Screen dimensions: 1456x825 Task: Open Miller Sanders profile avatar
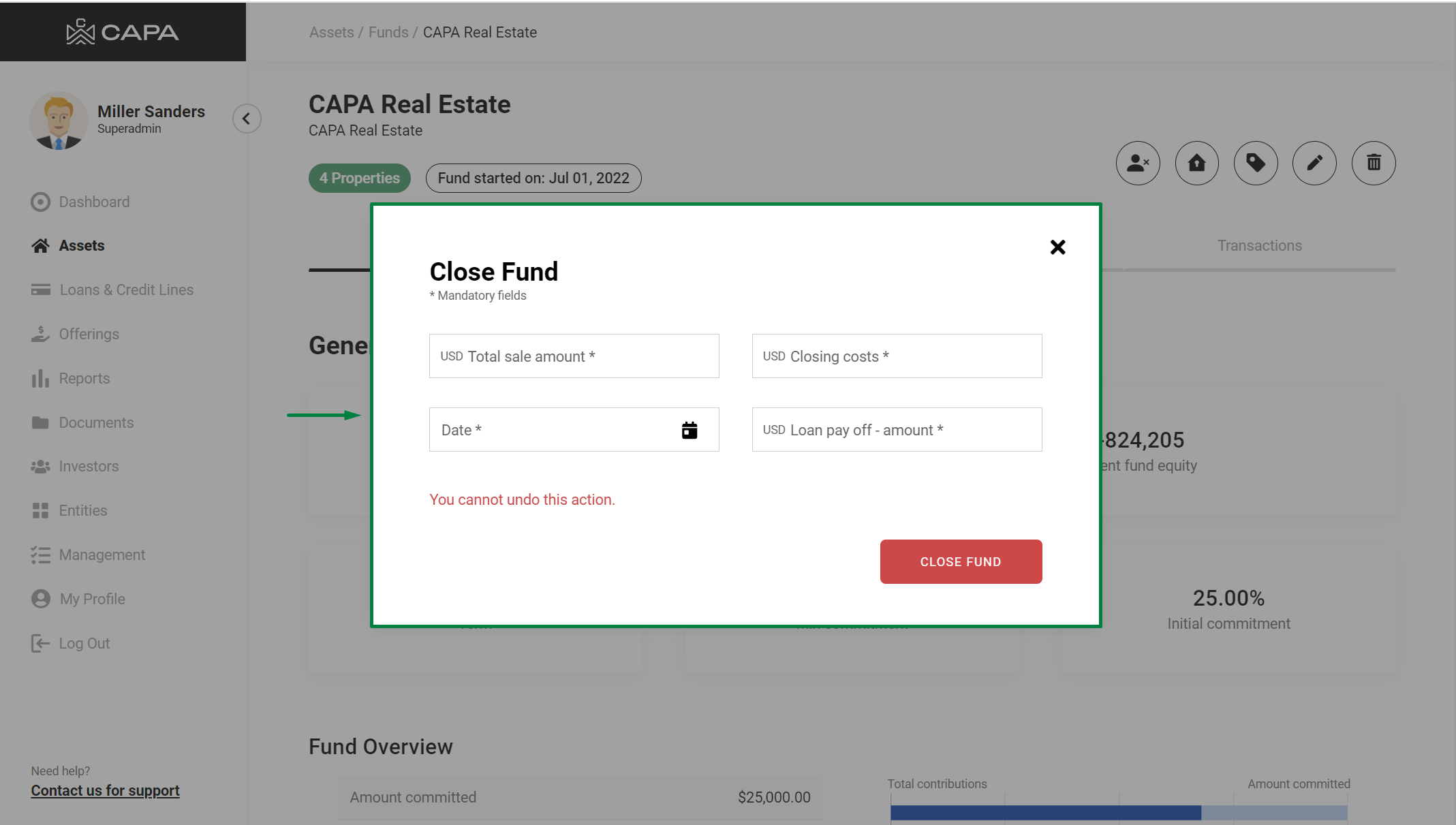[x=59, y=121]
